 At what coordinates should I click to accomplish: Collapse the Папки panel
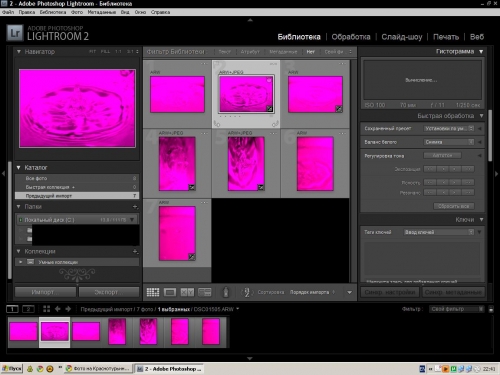click(x=19, y=207)
